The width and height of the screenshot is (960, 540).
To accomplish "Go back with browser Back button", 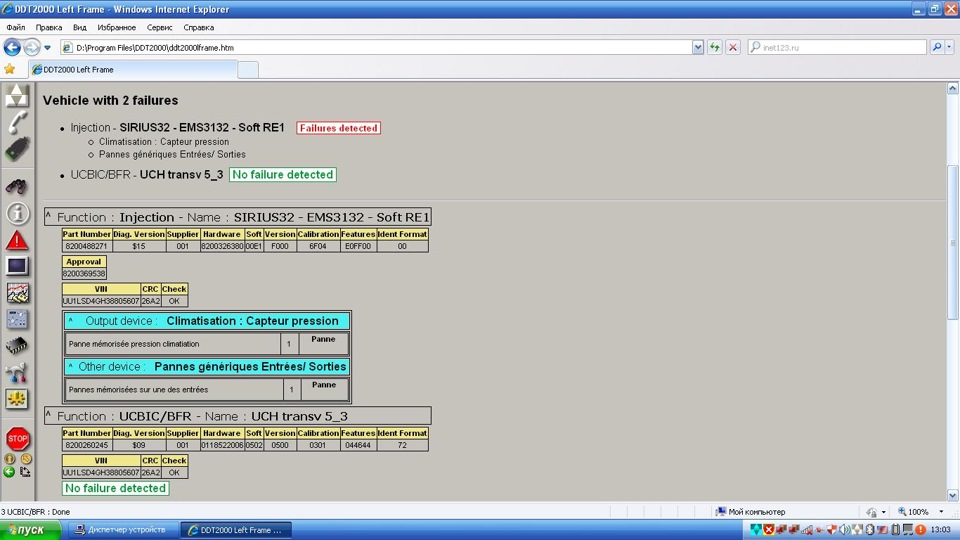I will pyautogui.click(x=12, y=47).
